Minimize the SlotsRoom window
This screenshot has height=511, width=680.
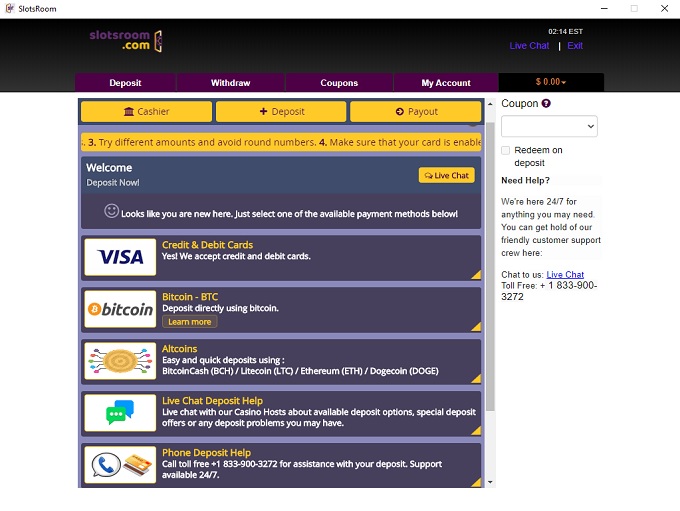click(x=604, y=9)
